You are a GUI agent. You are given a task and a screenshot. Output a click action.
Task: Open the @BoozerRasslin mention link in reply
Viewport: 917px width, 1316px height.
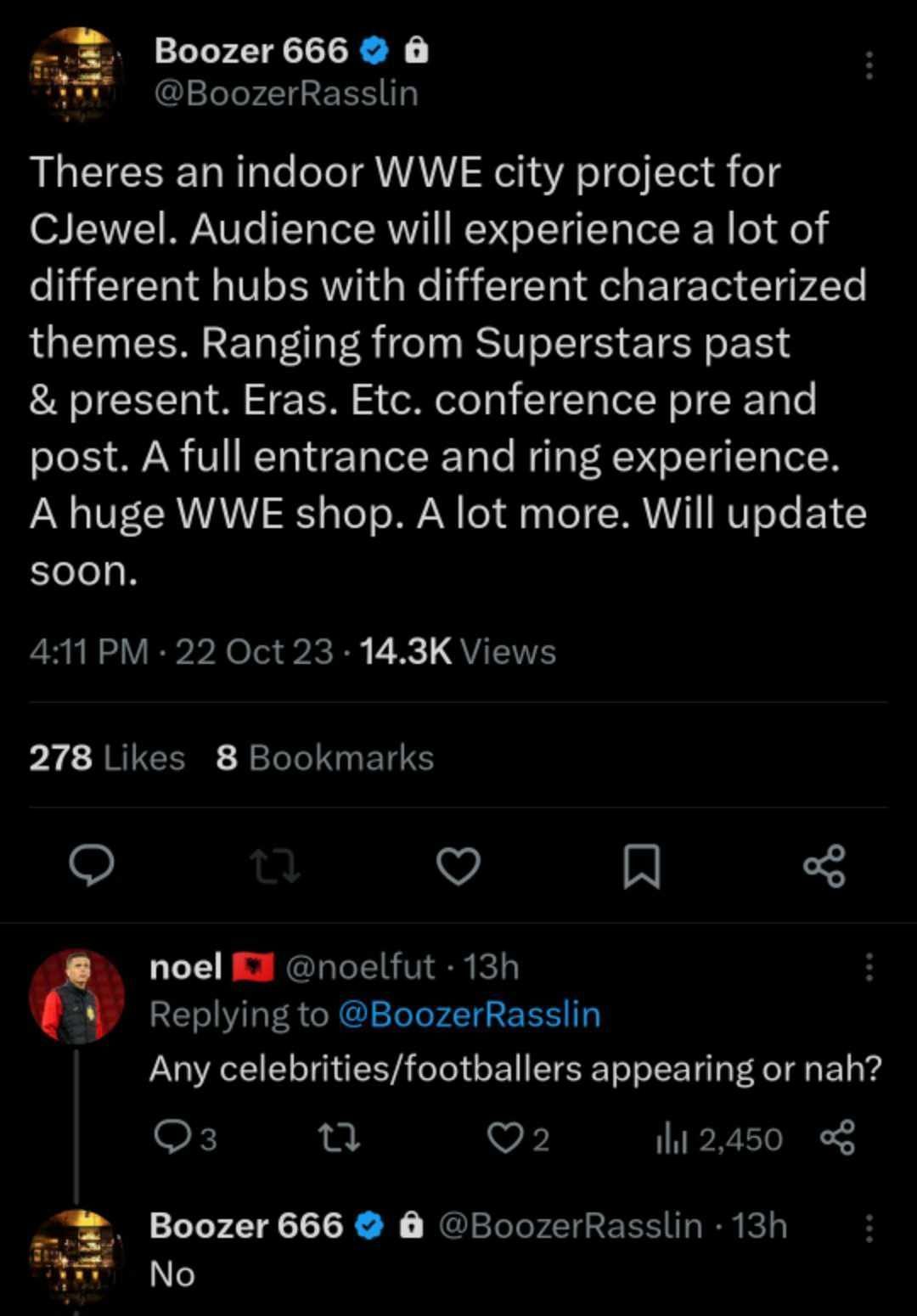pyautogui.click(x=469, y=1015)
